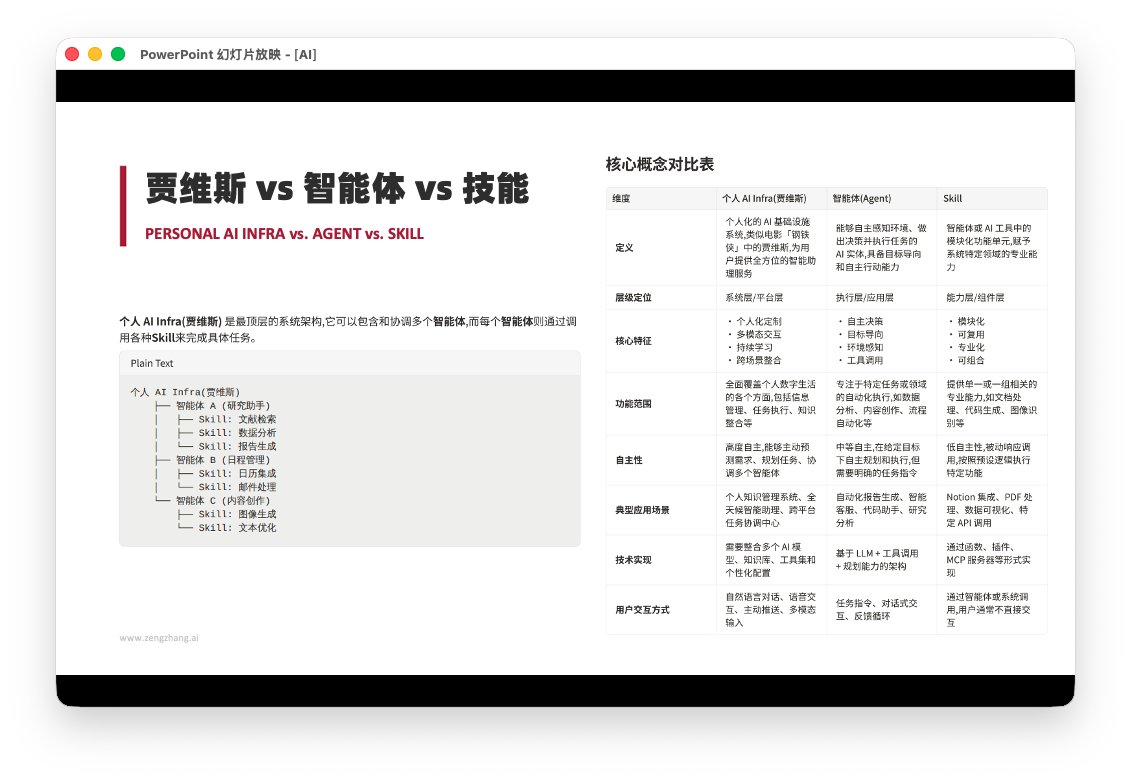Click the "可复用" bullet item
The width and height of the screenshot is (1131, 781).
pyautogui.click(x=971, y=334)
